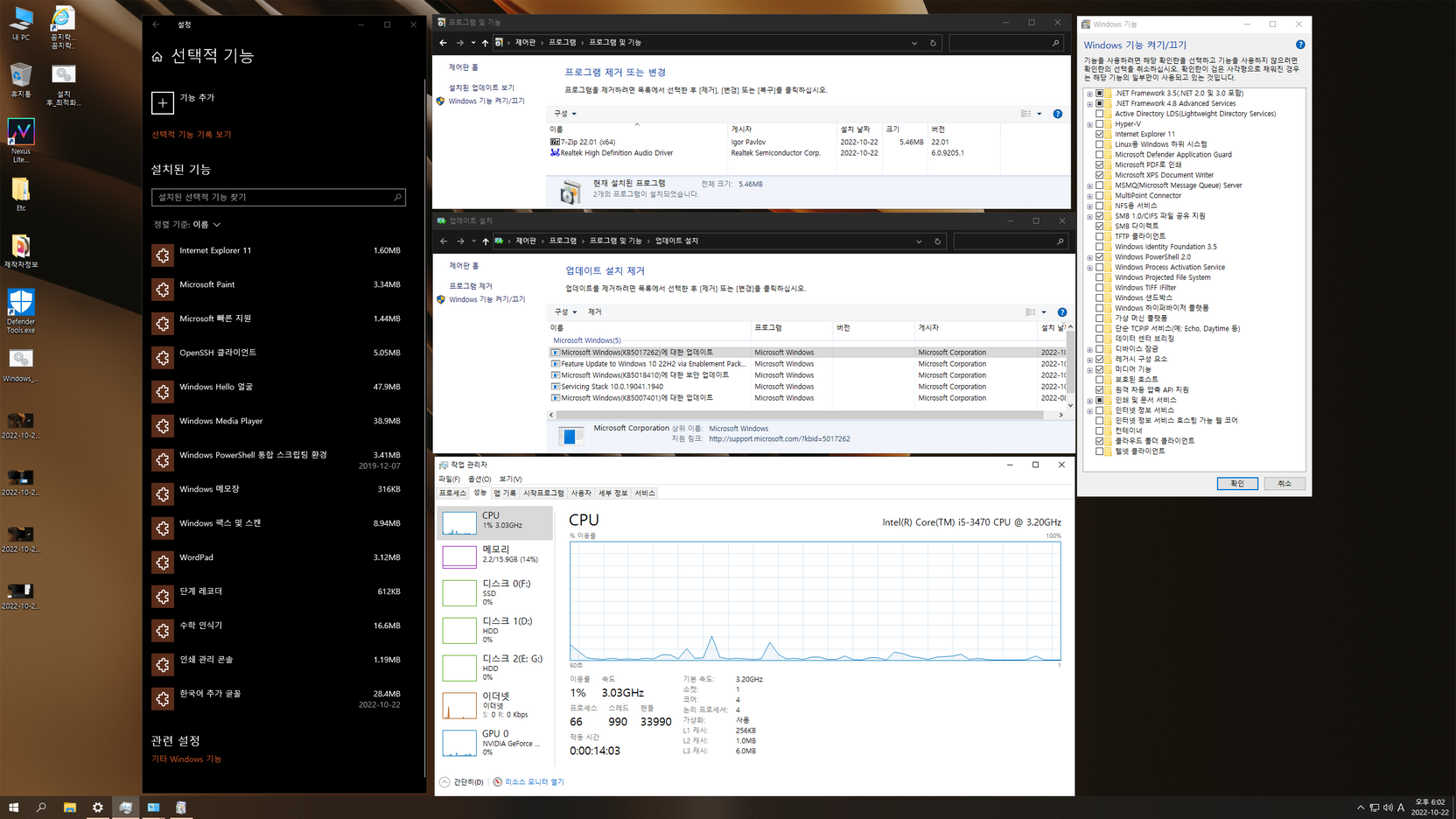Select GPU 0 graph thumbnail in Task Manager
The image size is (1456, 819).
pyautogui.click(x=459, y=743)
